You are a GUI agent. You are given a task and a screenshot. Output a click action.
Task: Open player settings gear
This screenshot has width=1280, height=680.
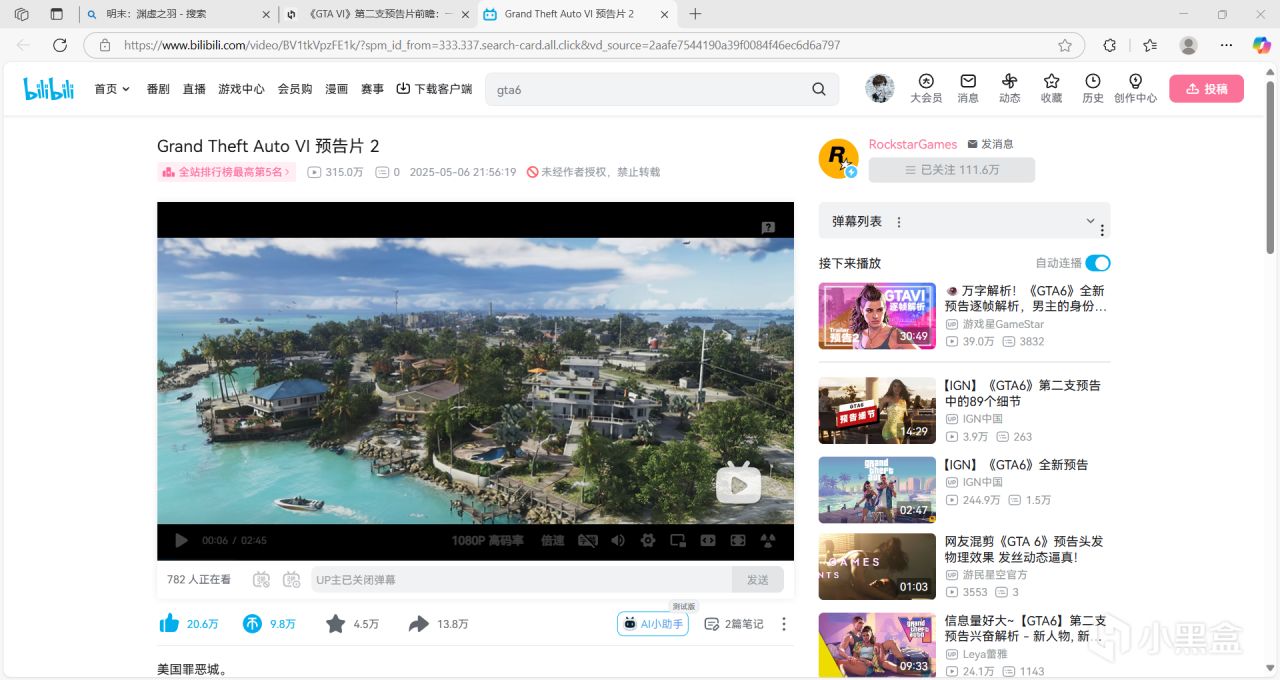click(648, 540)
